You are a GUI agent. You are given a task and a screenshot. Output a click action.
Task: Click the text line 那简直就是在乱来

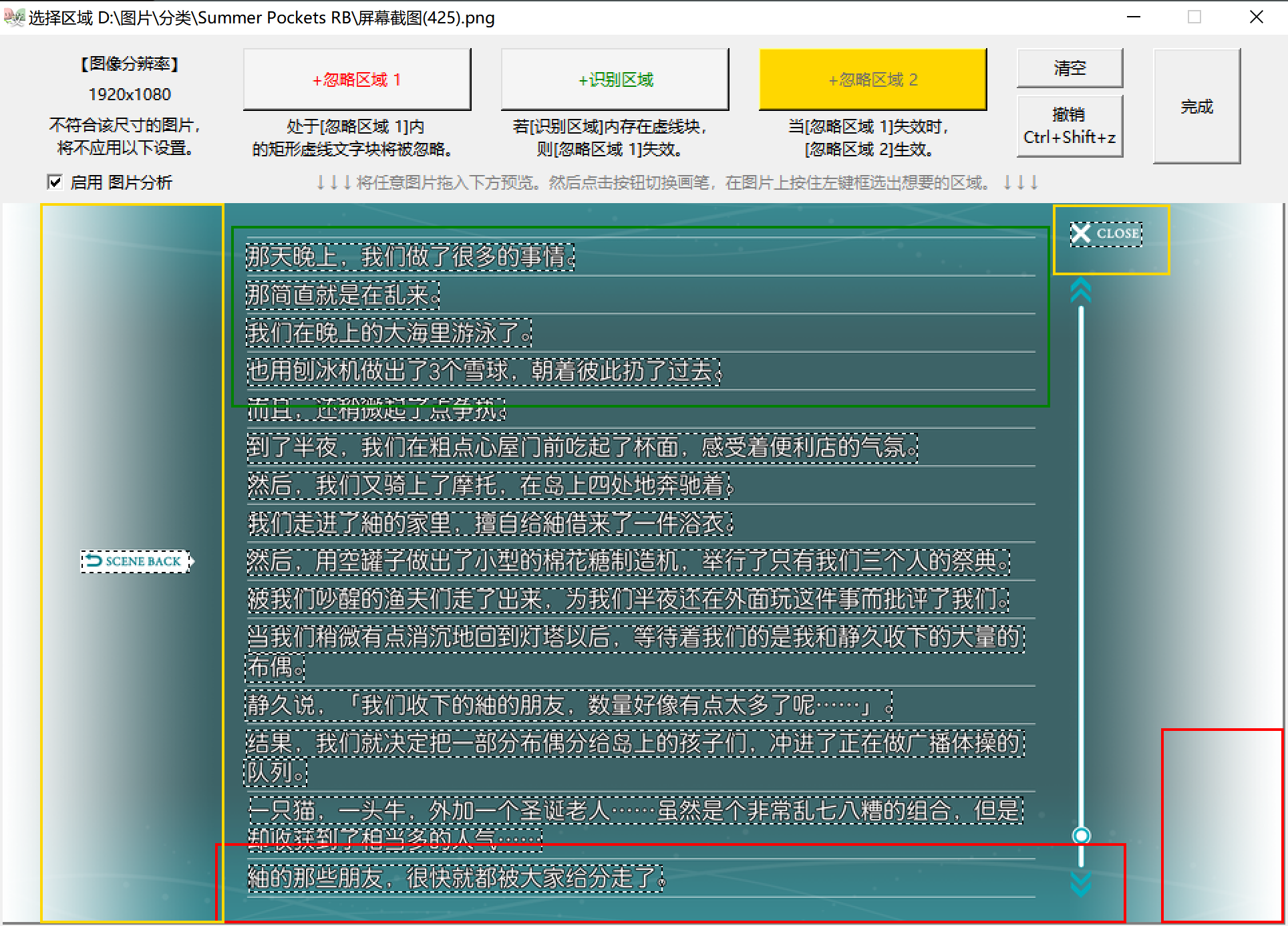coord(342,295)
